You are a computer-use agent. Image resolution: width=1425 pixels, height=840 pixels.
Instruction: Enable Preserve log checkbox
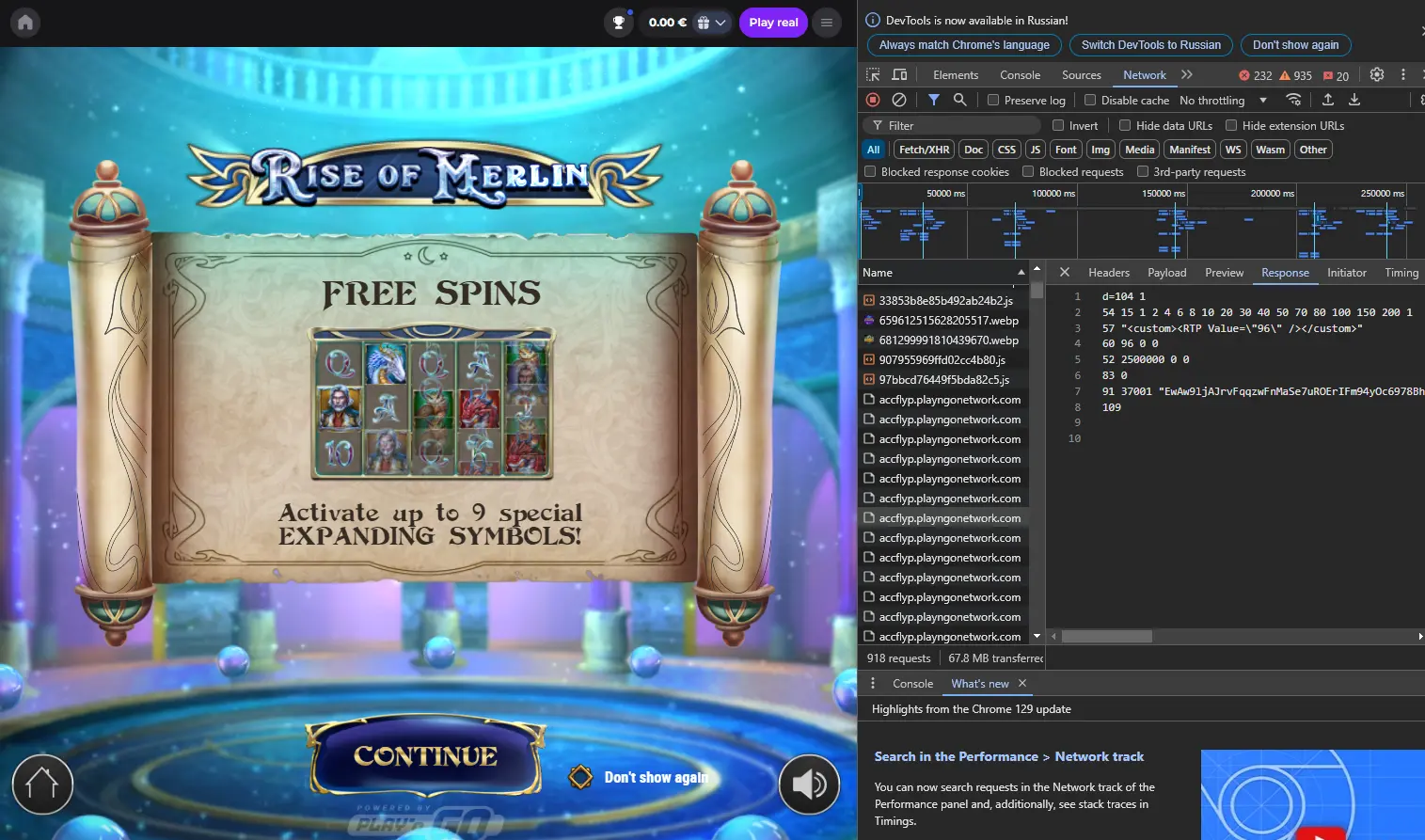click(993, 100)
